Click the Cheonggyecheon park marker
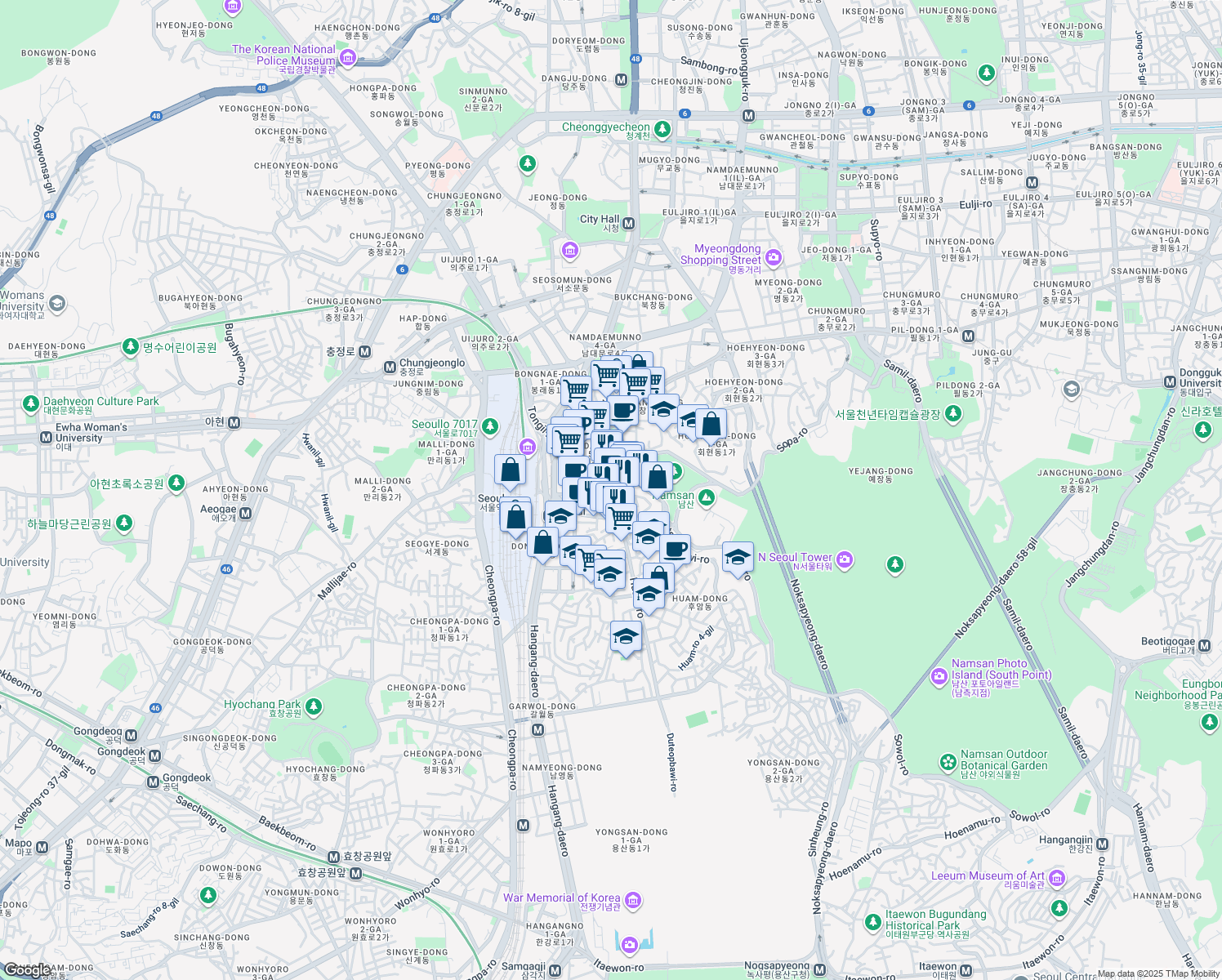The height and width of the screenshot is (980, 1222). 662,129
